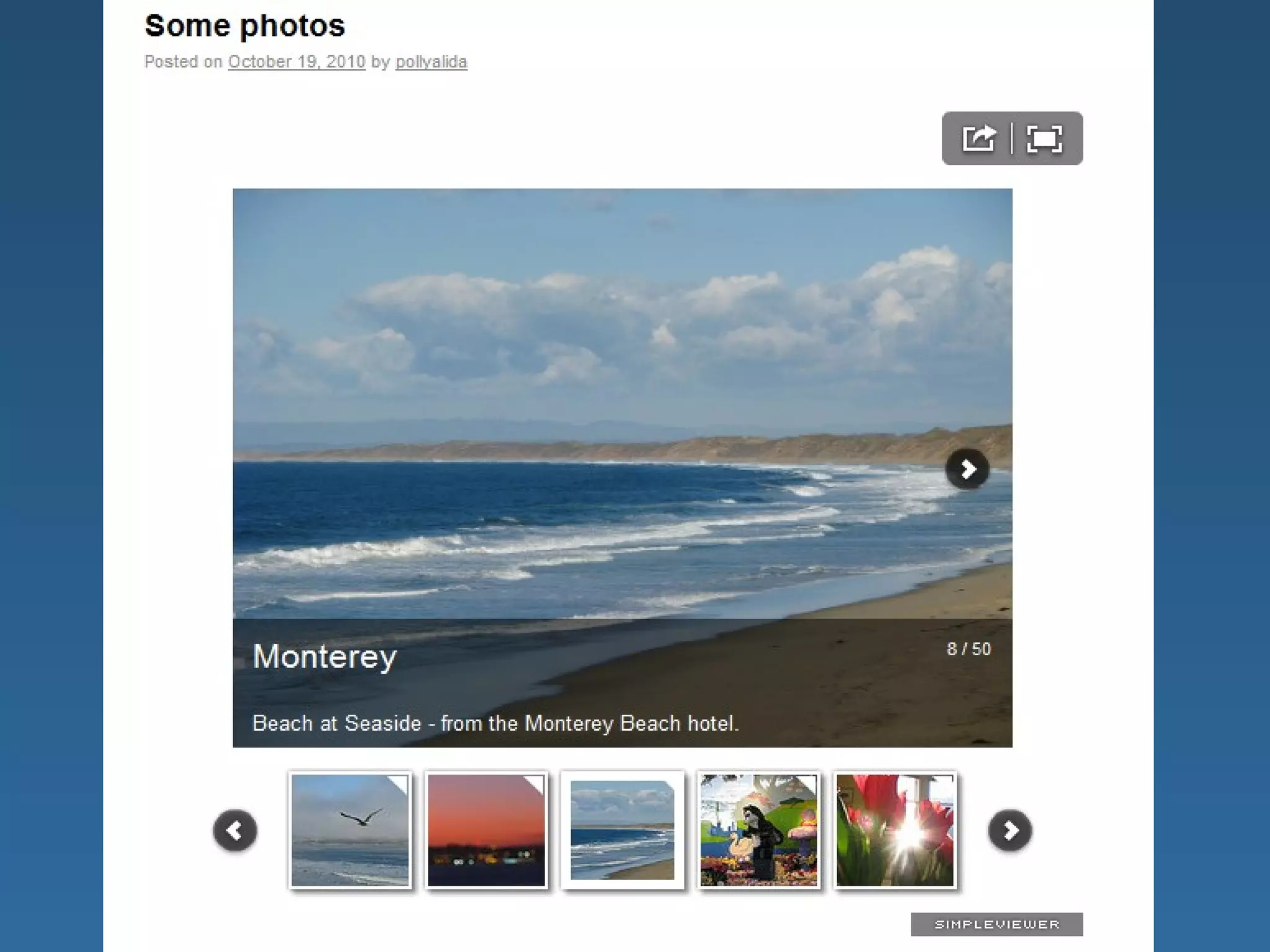The image size is (1270, 952).
Task: Open the red sunset thumbnail
Action: 486,830
